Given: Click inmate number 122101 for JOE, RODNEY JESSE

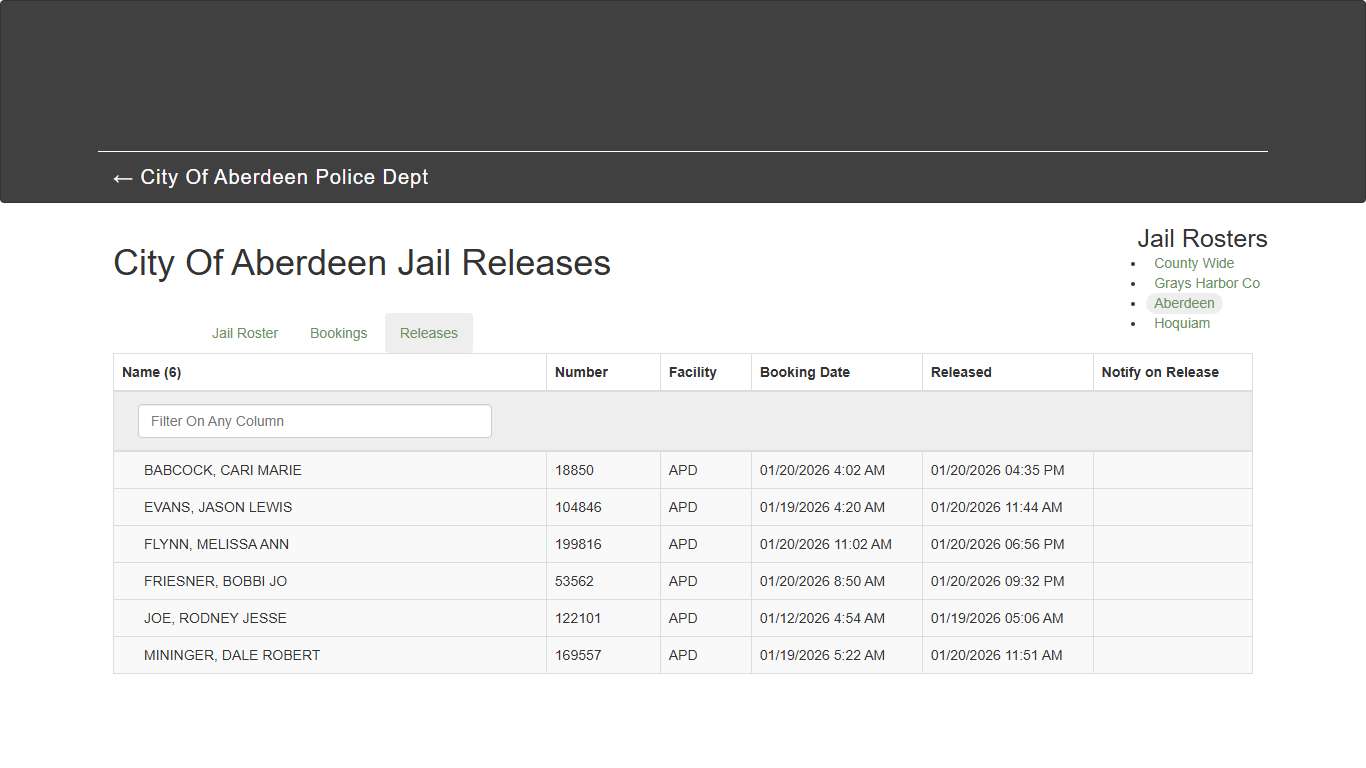Looking at the screenshot, I should pos(578,618).
